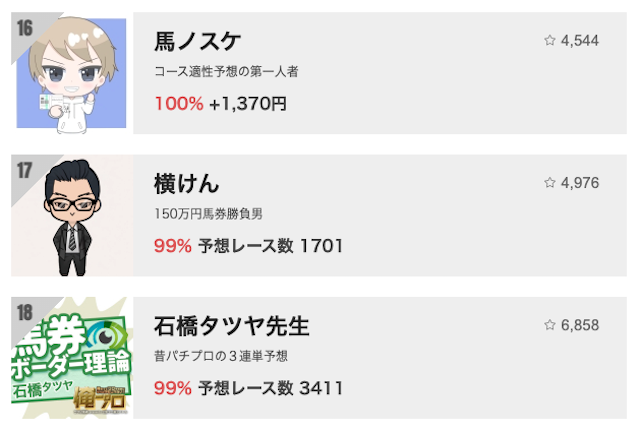Open the 横けん profile name link
The width and height of the screenshot is (640, 430).
[187, 184]
